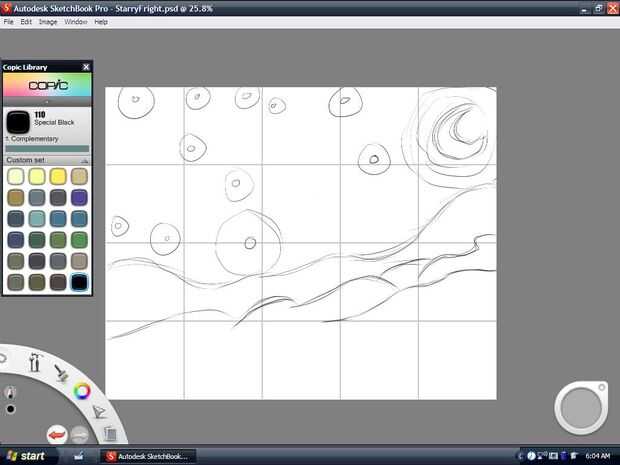Click the brush puck gray circle
This screenshot has width=620, height=465.
(x=581, y=408)
